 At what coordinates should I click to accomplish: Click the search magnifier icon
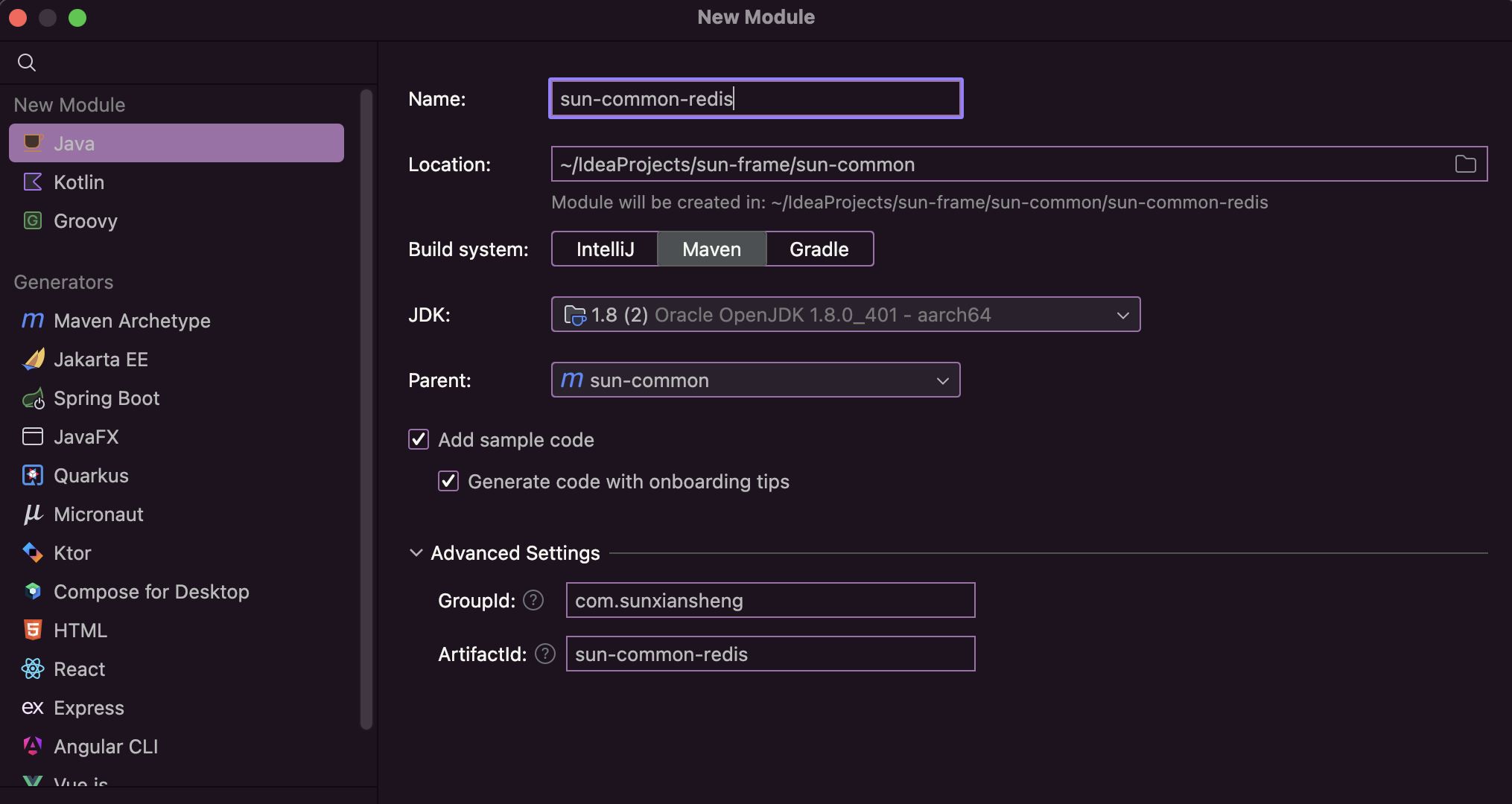click(27, 63)
